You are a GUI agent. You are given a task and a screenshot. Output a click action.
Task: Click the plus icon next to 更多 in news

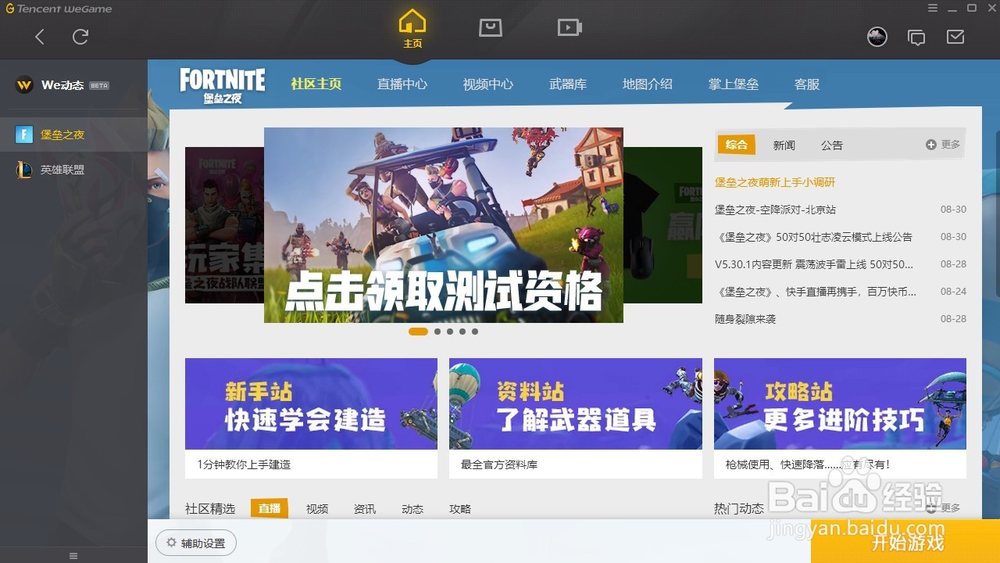click(931, 145)
